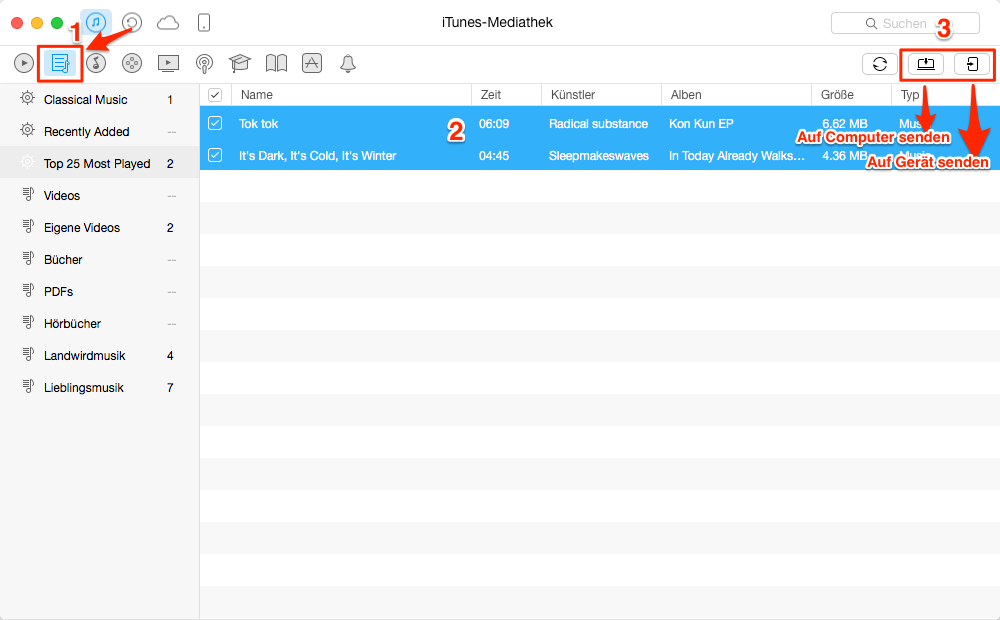Select Top 25 Most Played playlist
This screenshot has width=1000, height=620.
click(99, 163)
